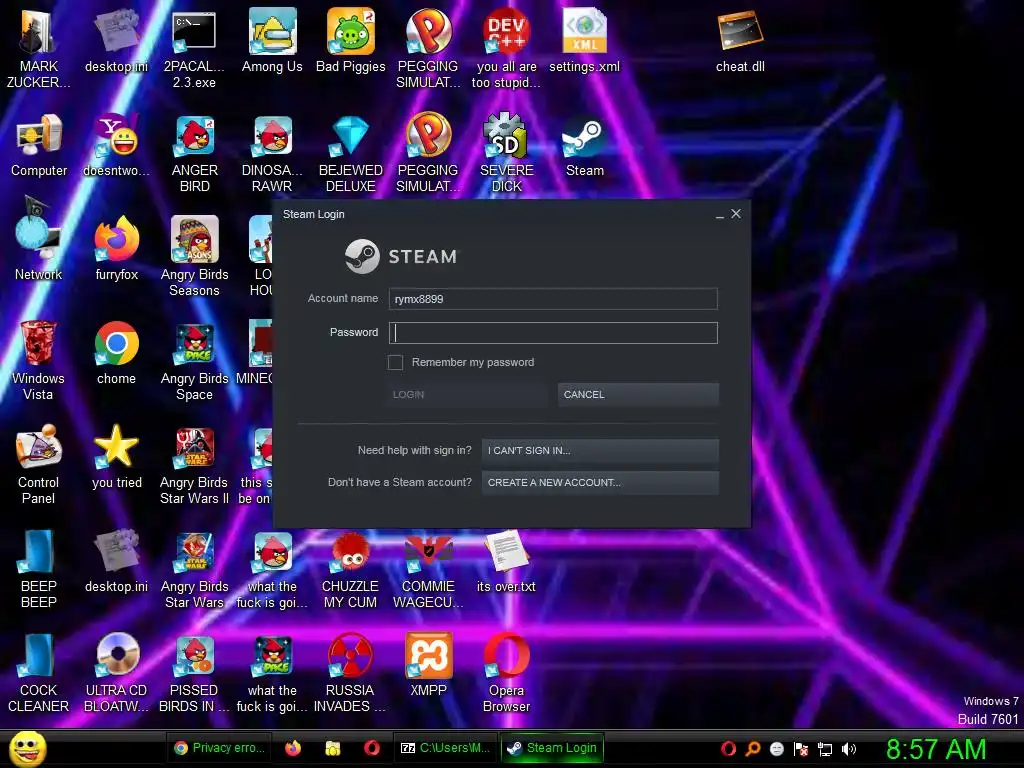1024x768 pixels.
Task: Select the settings.xml file icon
Action: click(584, 40)
